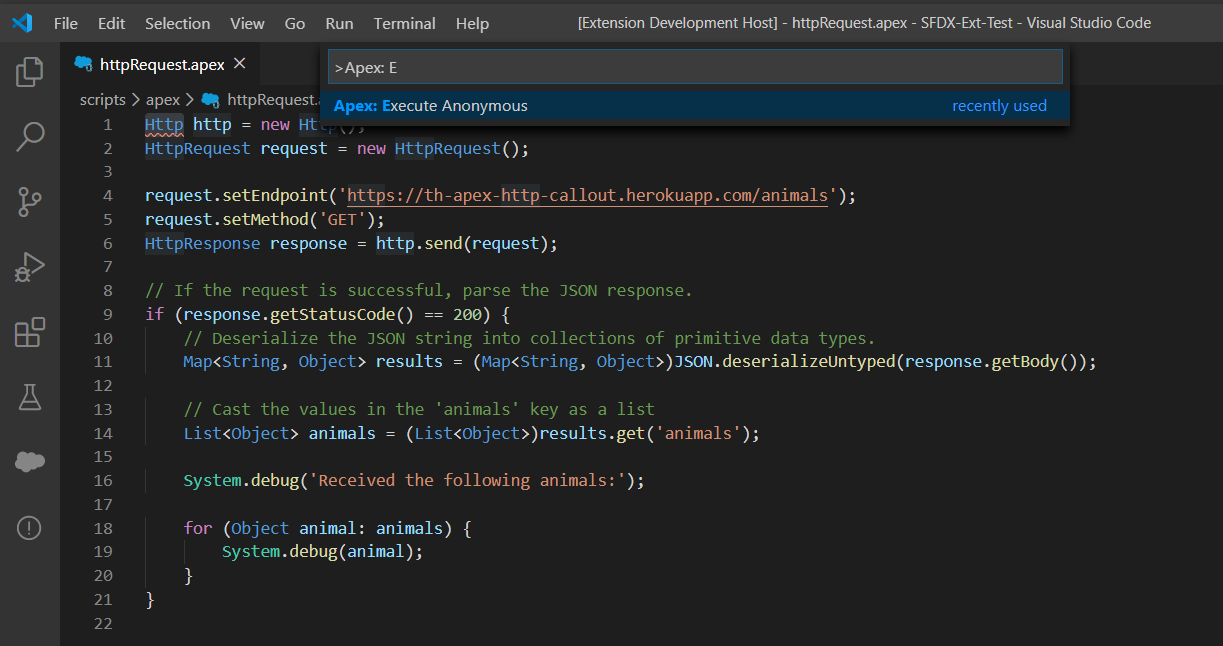Open the Help menu
The image size is (1223, 646).
[x=472, y=23]
